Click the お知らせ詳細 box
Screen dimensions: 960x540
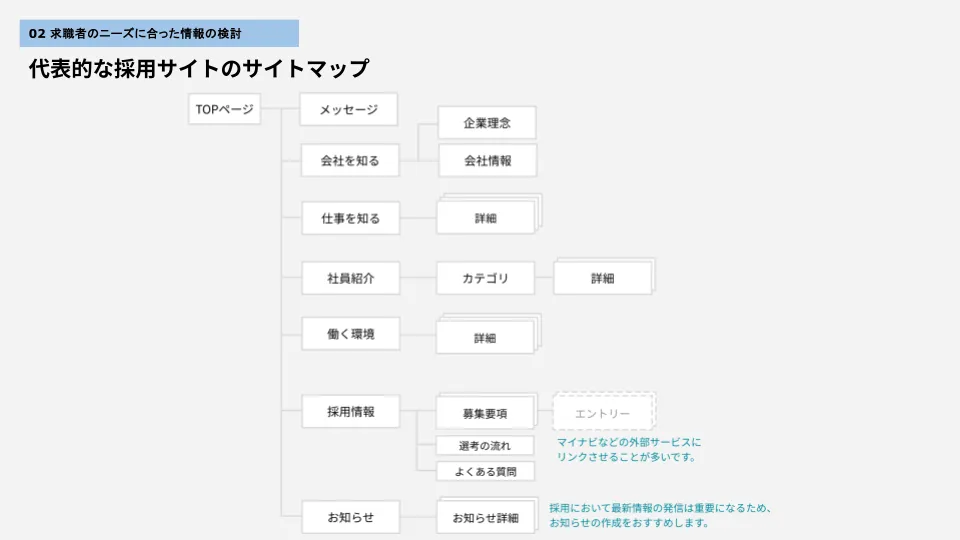coord(485,518)
